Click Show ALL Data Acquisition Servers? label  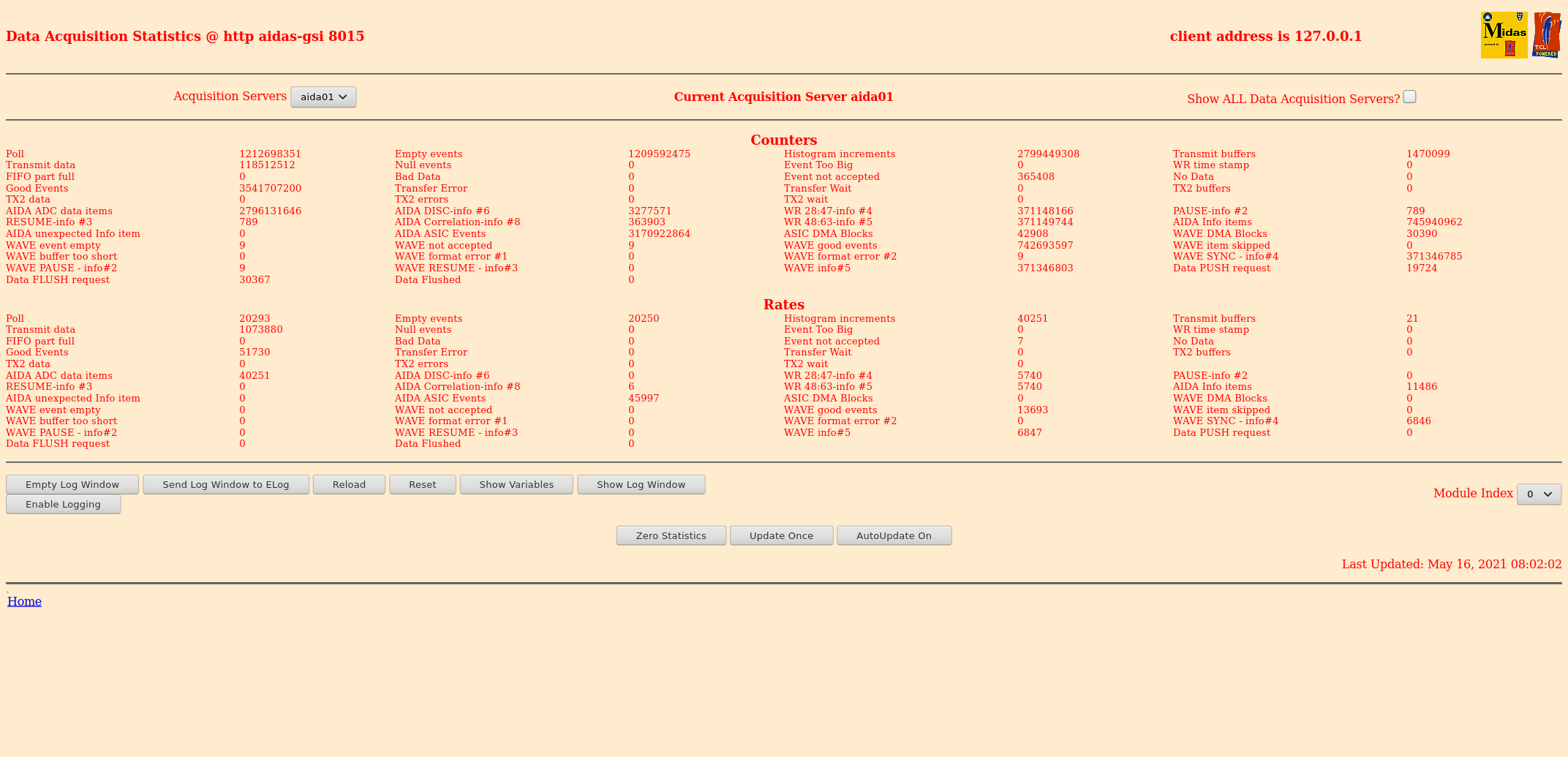pyautogui.click(x=1293, y=99)
